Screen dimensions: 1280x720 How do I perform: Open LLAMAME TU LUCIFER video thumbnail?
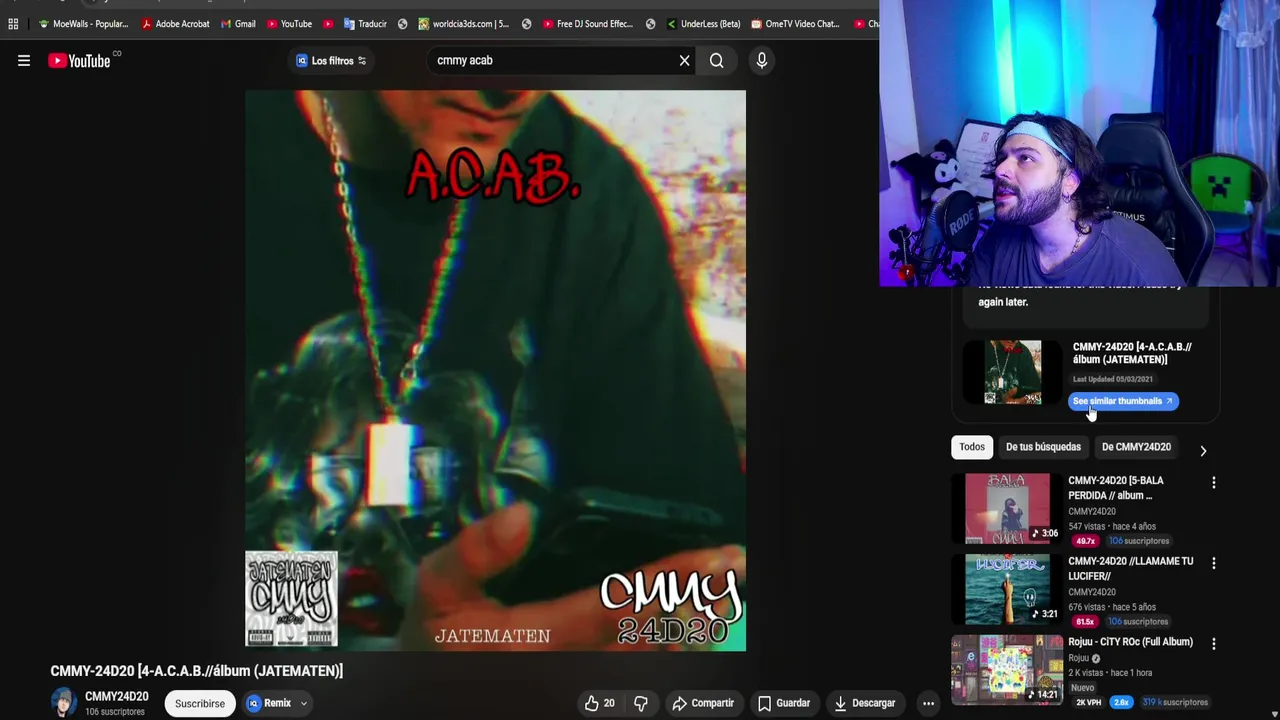[1007, 589]
